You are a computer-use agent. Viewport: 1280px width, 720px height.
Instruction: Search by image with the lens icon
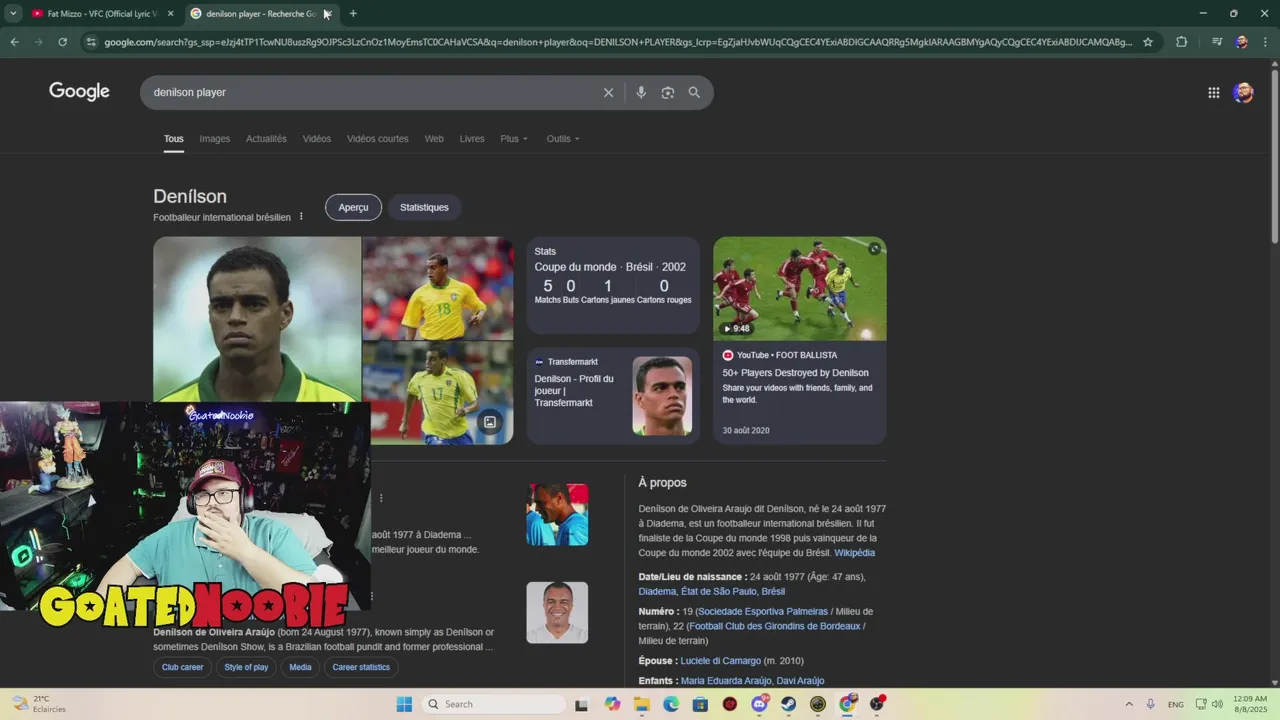coord(668,92)
